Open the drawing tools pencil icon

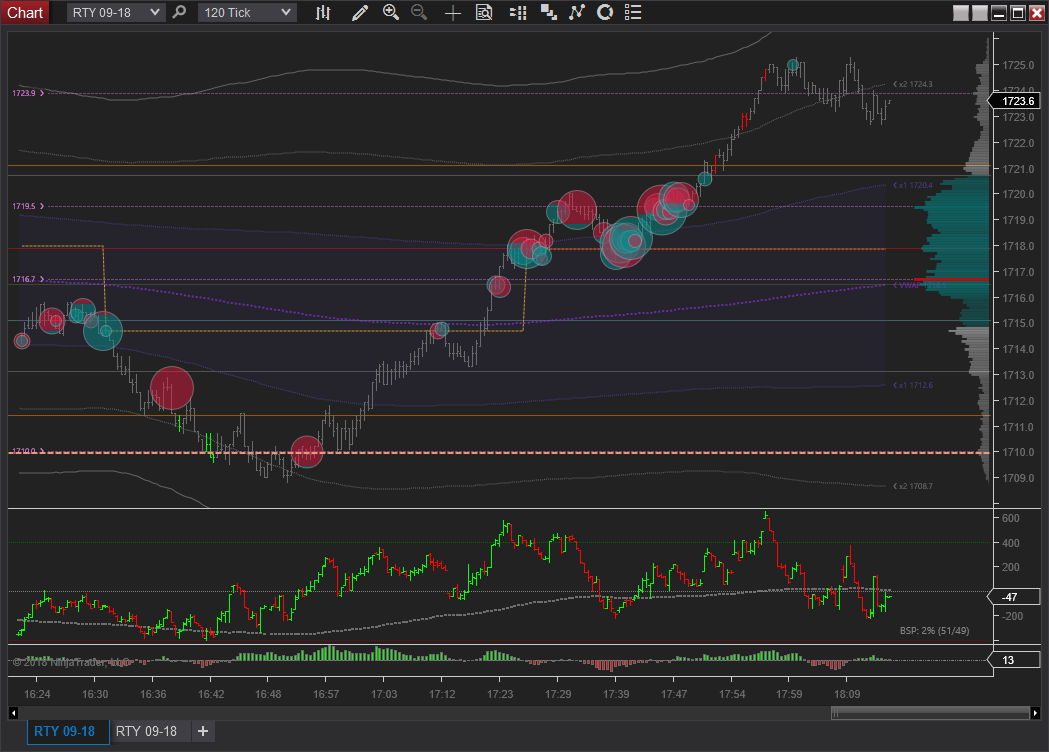360,12
